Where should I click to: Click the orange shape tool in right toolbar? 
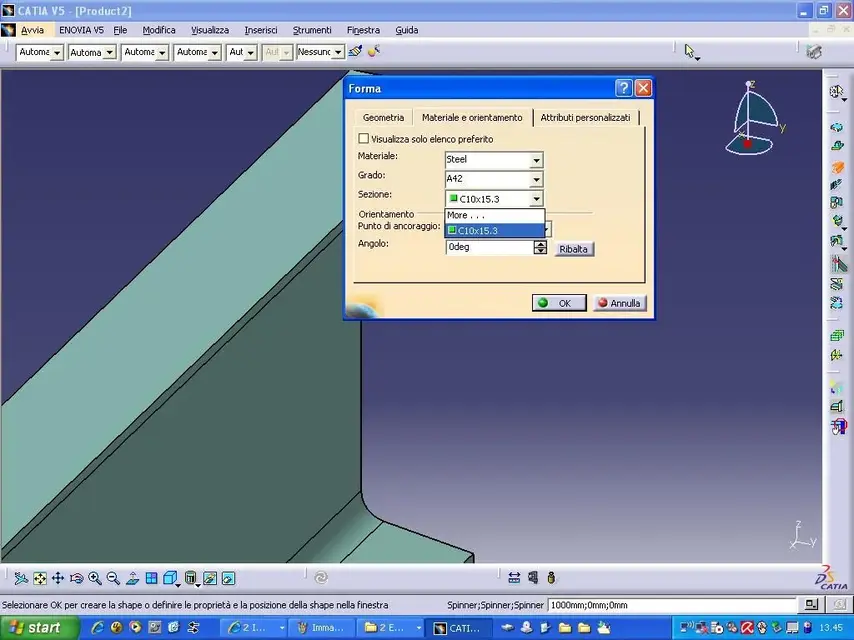[837, 167]
